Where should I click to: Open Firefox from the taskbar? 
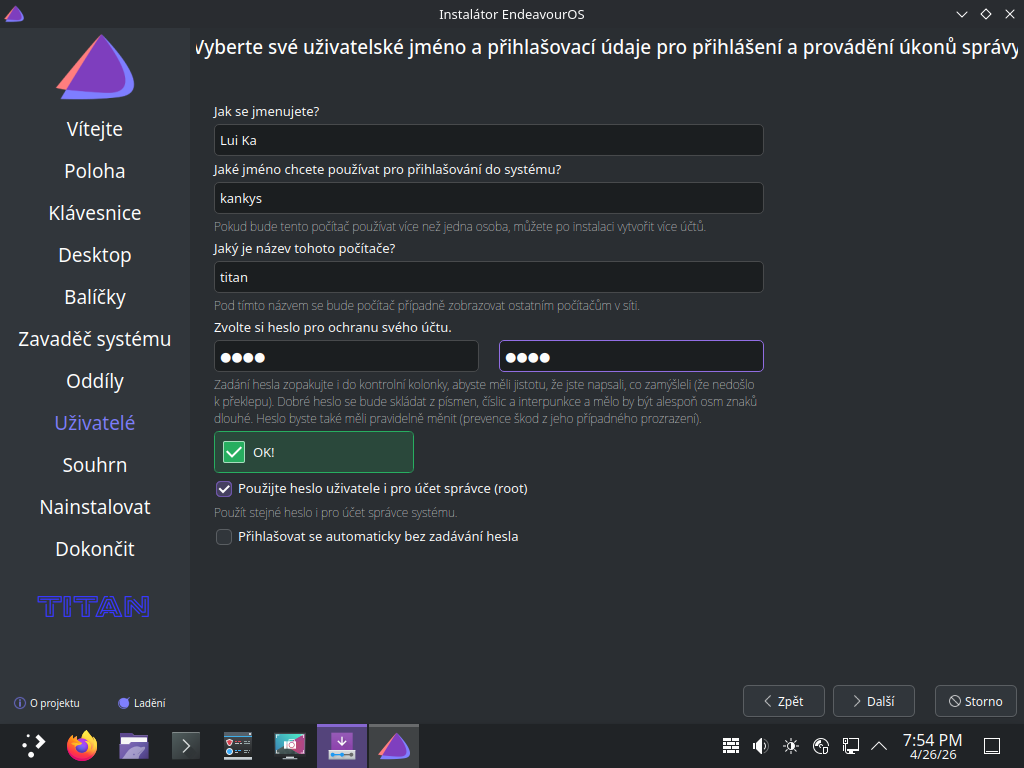[83, 745]
